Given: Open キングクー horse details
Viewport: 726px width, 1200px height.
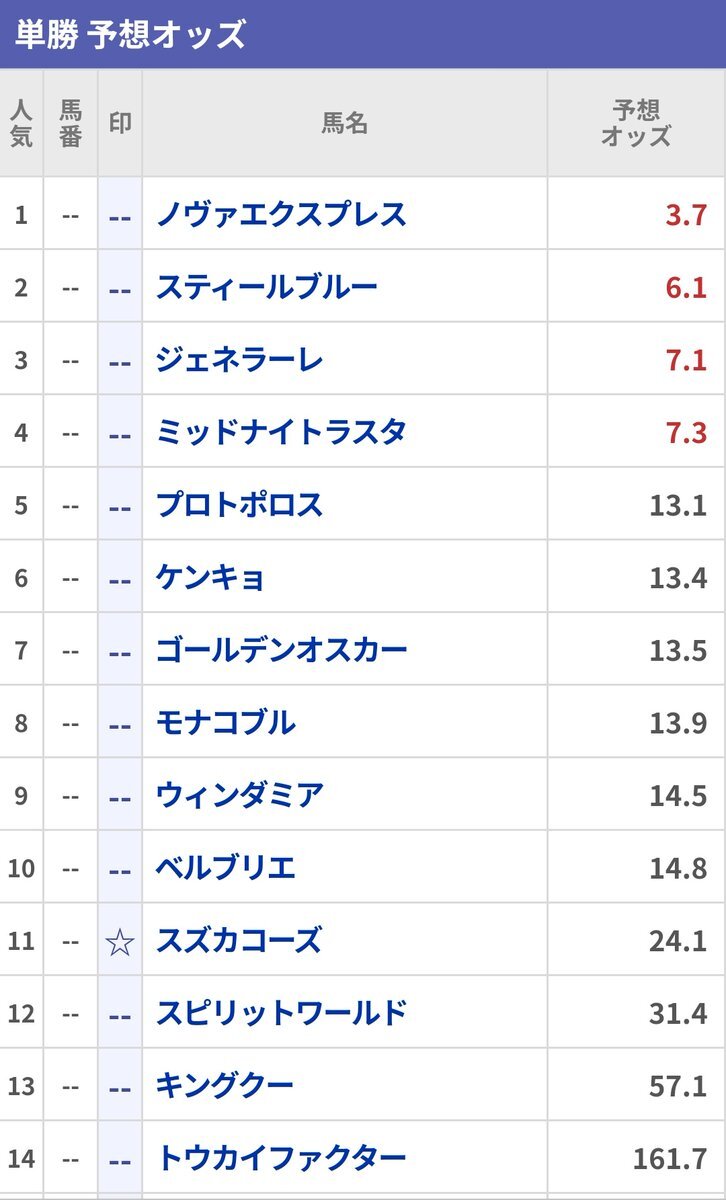Looking at the screenshot, I should (x=225, y=1085).
